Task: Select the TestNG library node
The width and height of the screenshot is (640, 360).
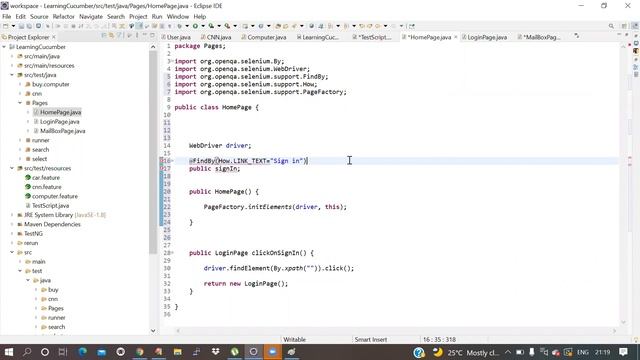Action: (33, 233)
